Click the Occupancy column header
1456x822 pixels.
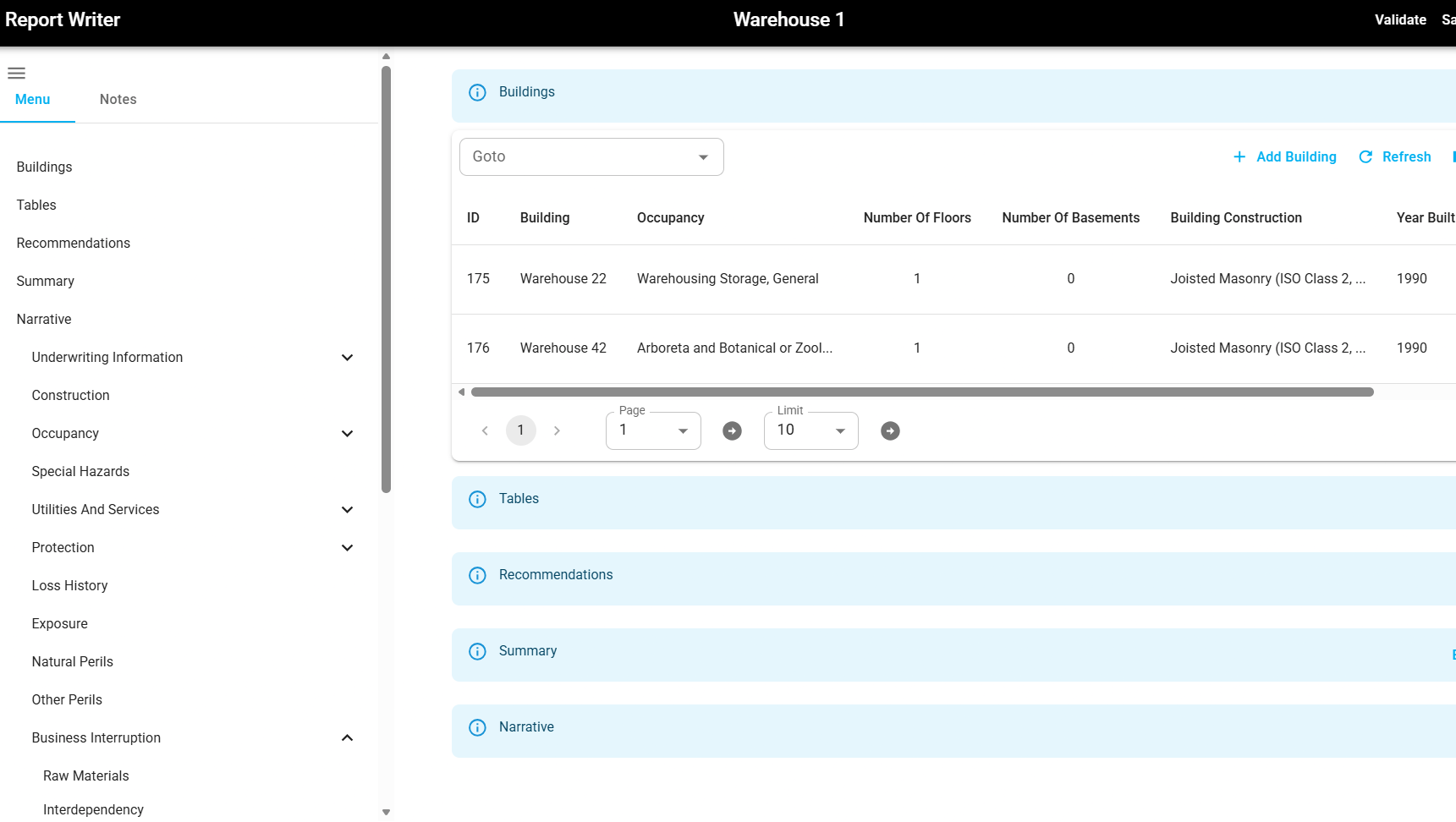point(671,218)
